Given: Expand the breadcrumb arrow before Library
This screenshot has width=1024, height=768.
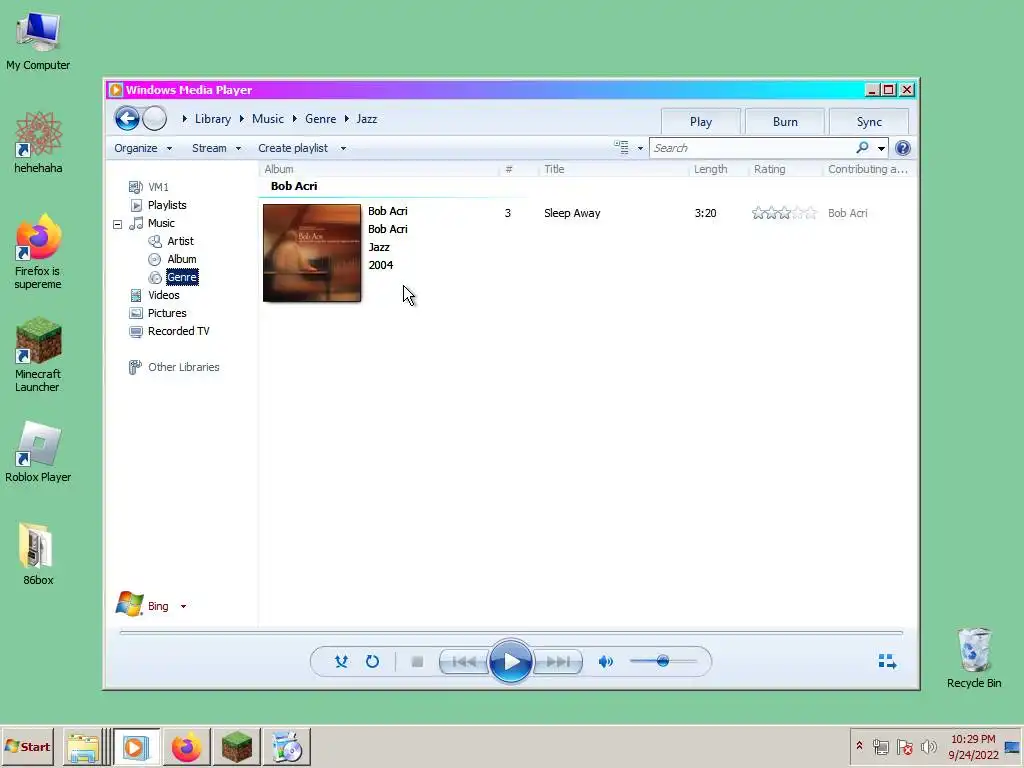Looking at the screenshot, I should point(185,119).
